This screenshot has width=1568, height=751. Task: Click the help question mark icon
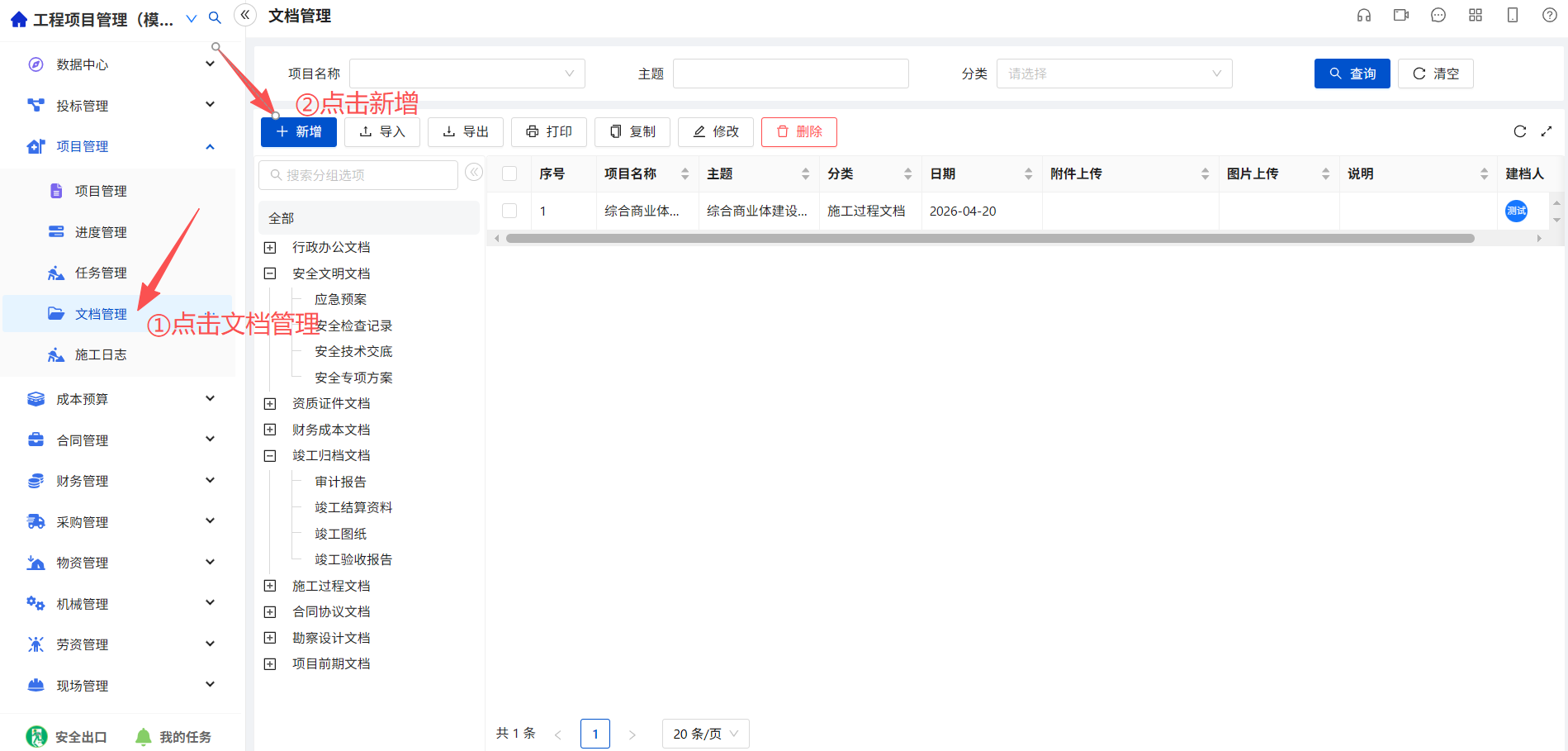[1550, 16]
